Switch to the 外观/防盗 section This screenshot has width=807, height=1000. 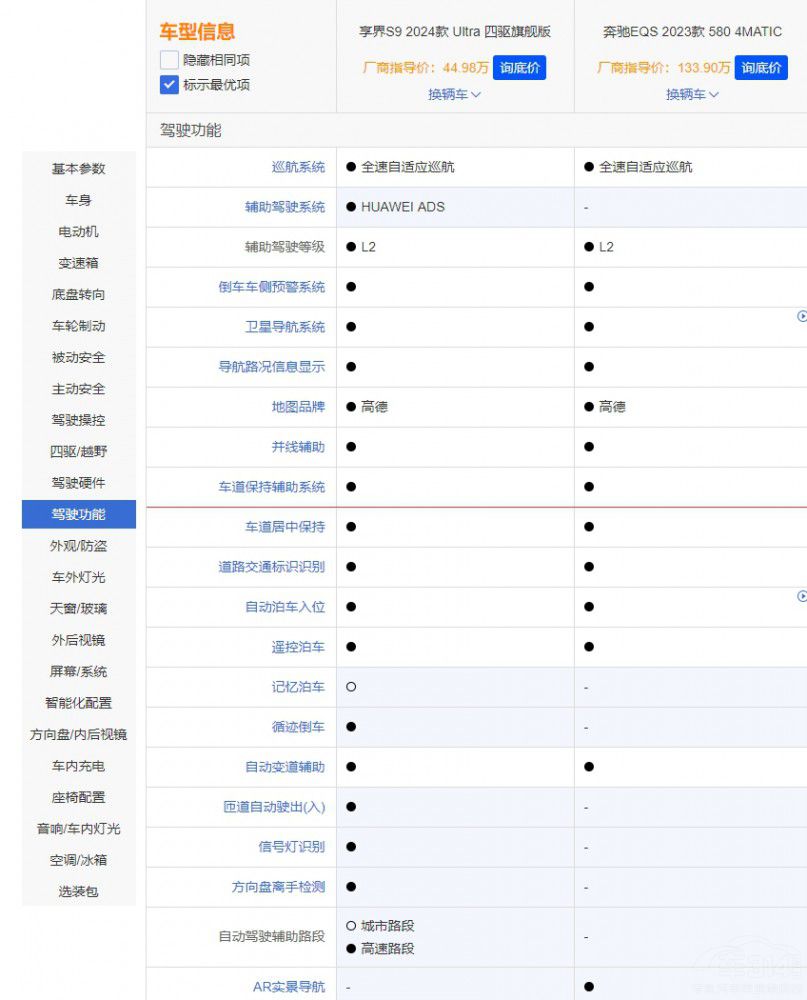(77, 546)
